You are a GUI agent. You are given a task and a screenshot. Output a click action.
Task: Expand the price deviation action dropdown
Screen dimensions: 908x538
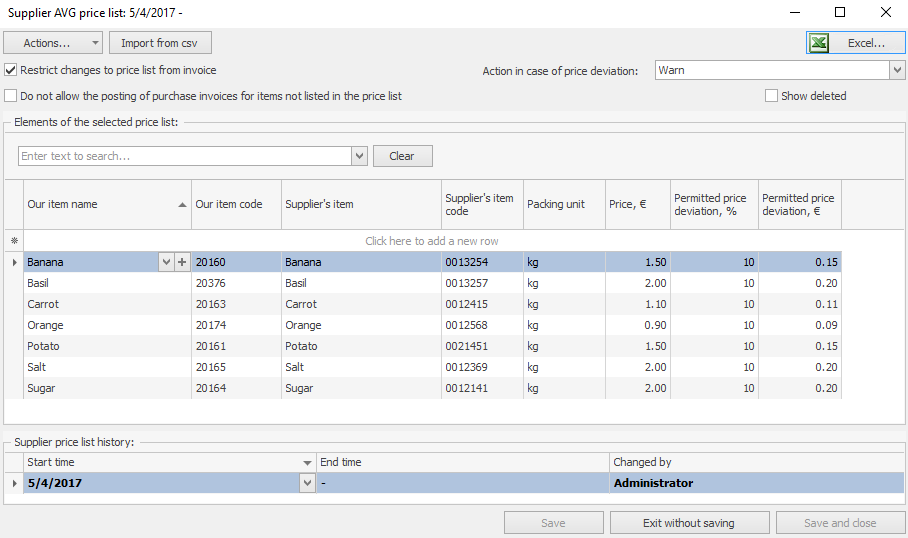click(x=896, y=70)
